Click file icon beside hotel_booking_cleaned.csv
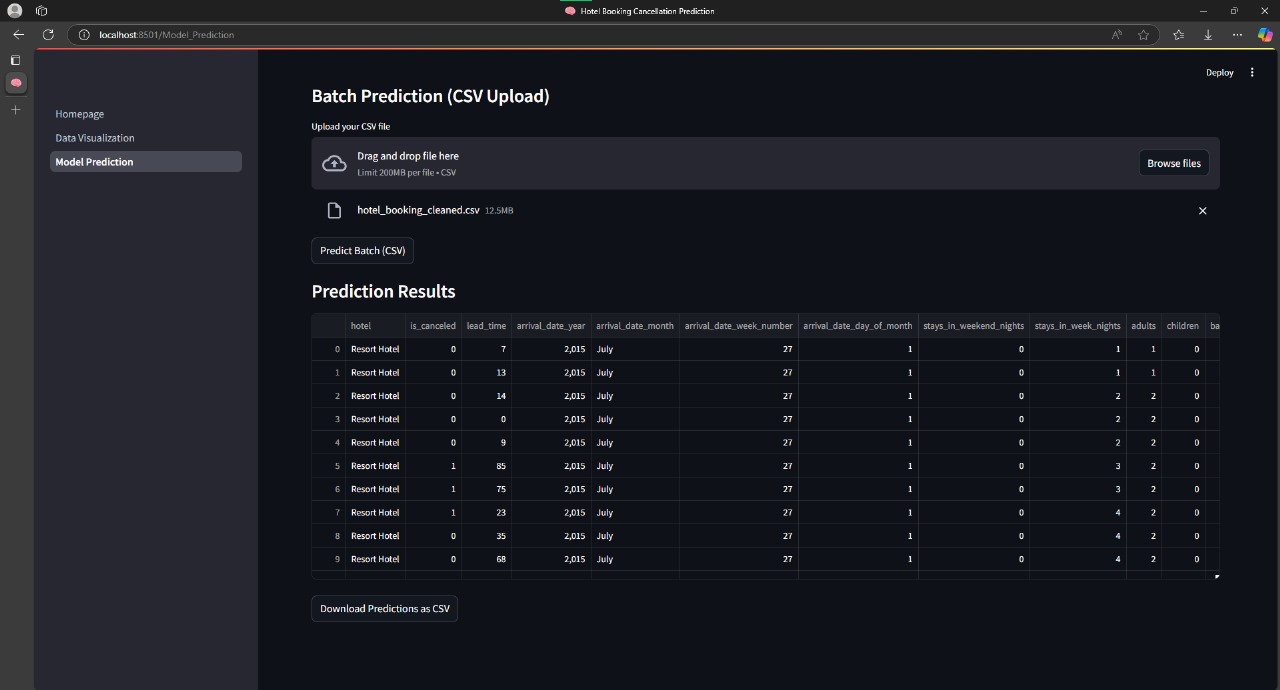Screen dimensions: 1280x690 point(335,210)
